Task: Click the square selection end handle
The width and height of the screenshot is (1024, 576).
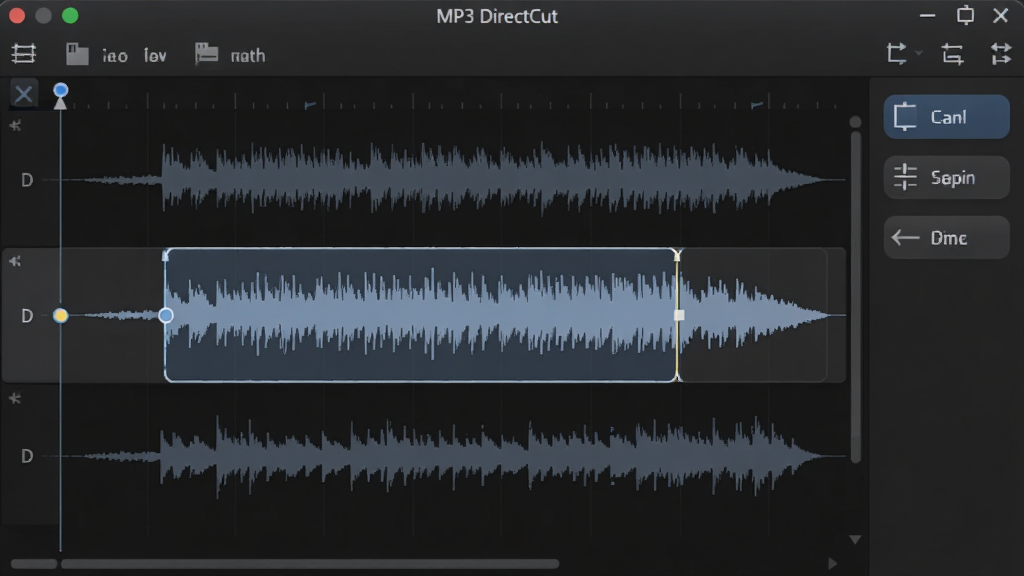Action: pyautogui.click(x=679, y=315)
